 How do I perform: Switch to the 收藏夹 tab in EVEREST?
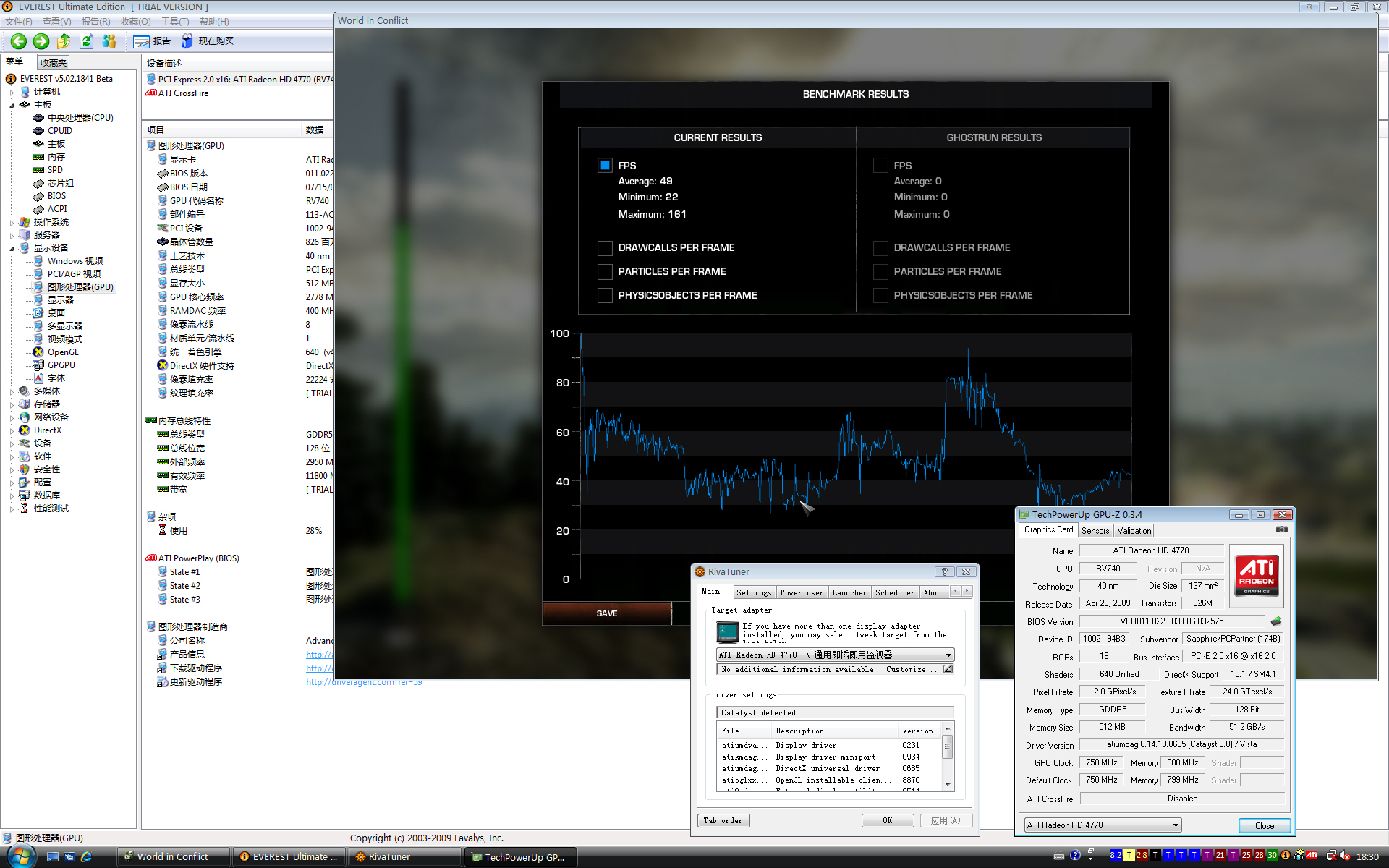point(53,63)
